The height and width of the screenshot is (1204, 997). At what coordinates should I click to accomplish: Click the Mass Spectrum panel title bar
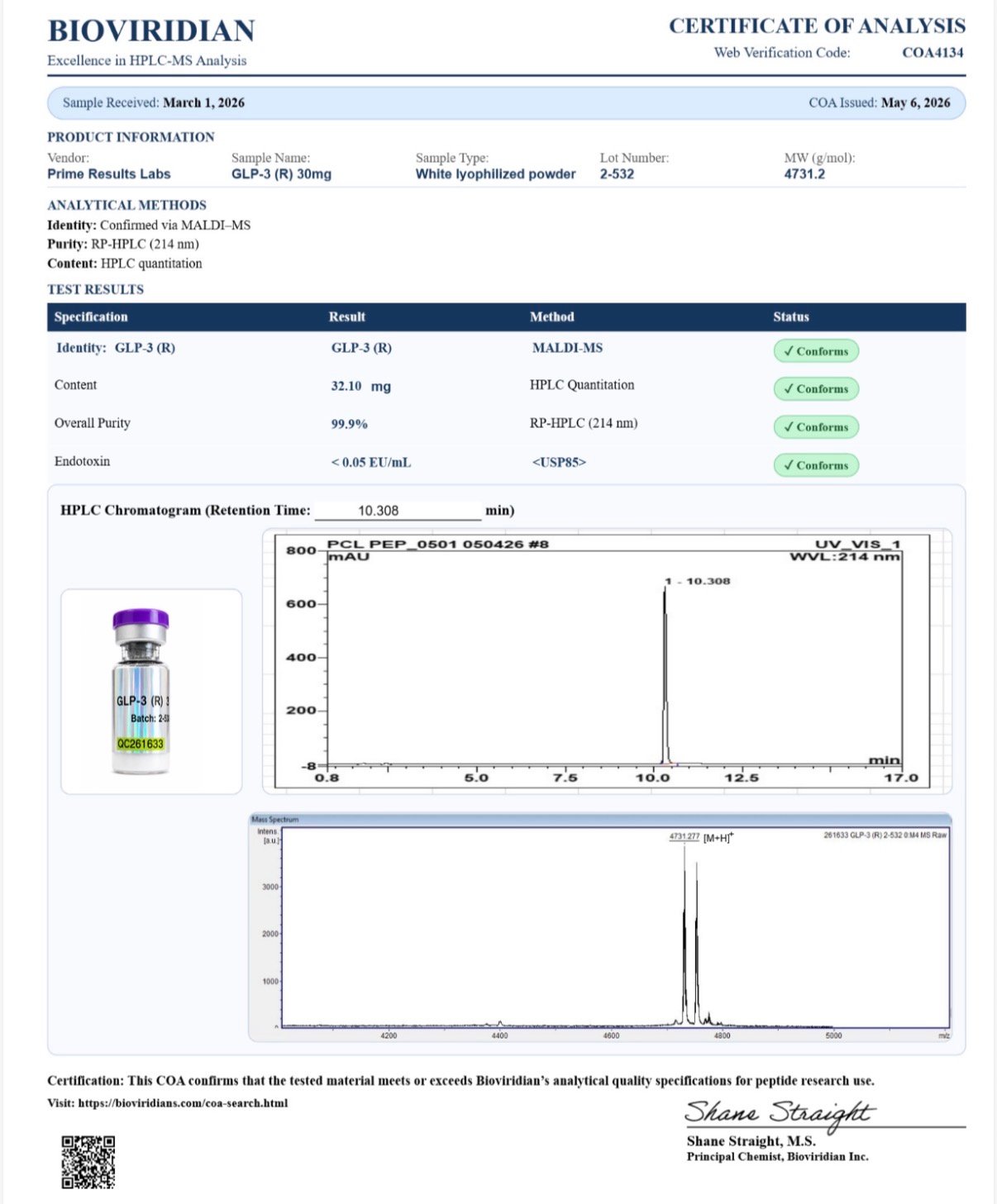click(x=600, y=820)
